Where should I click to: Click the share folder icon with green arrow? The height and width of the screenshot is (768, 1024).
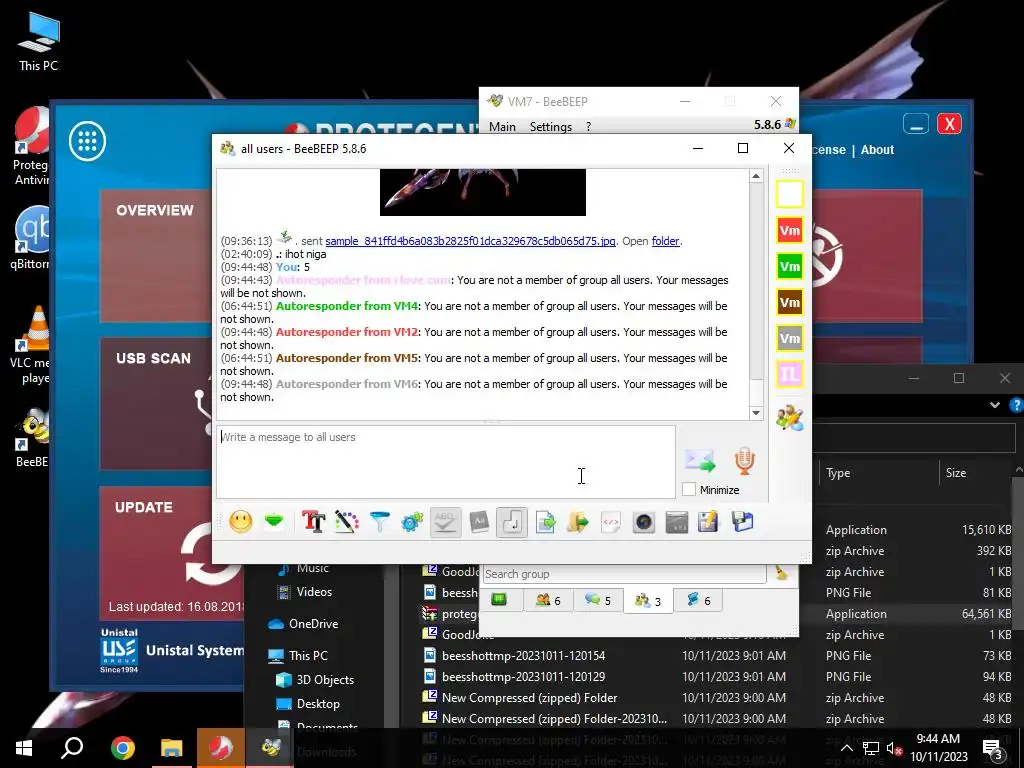[578, 522]
